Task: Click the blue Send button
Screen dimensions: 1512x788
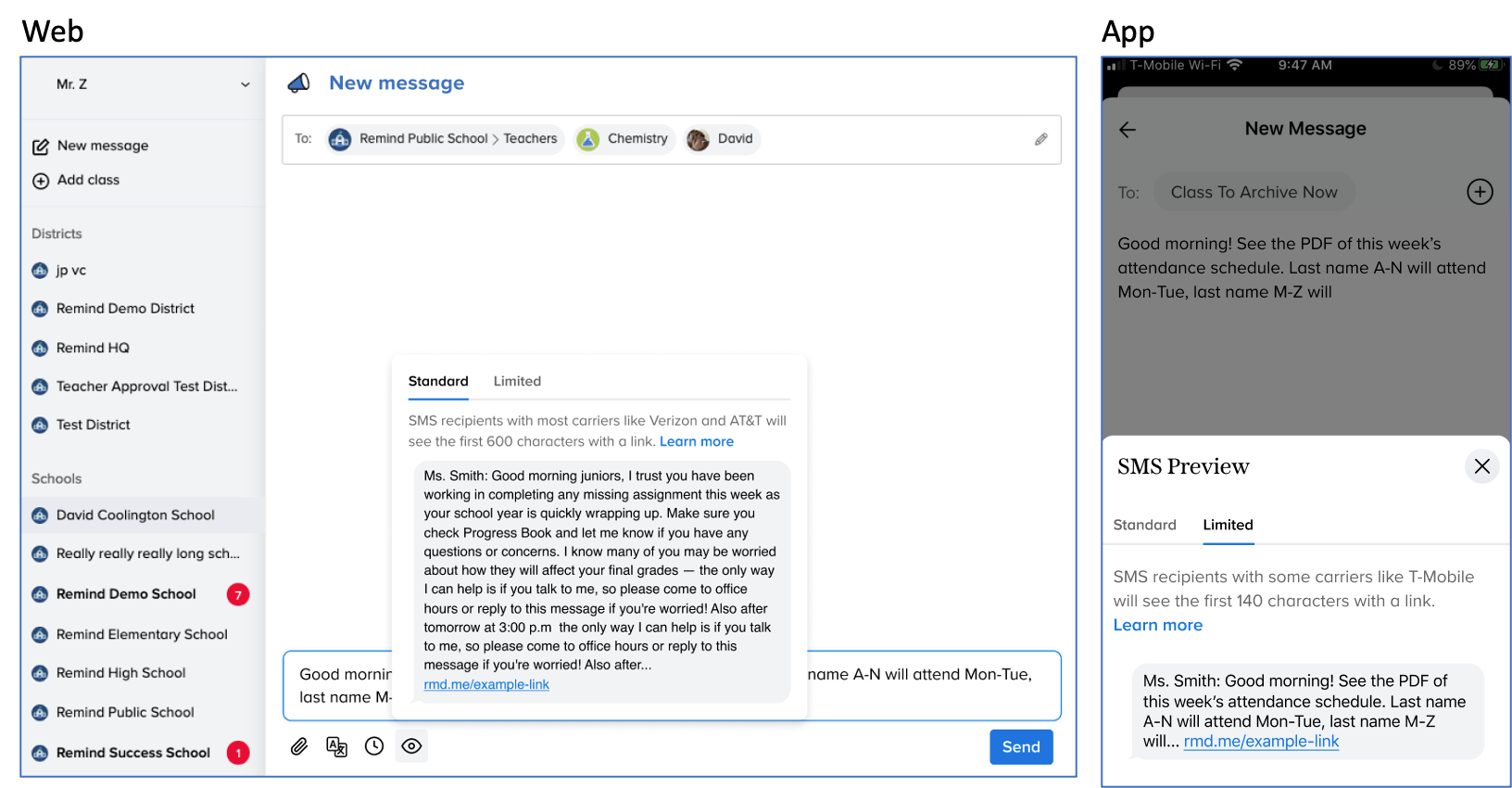Action: click(1021, 747)
